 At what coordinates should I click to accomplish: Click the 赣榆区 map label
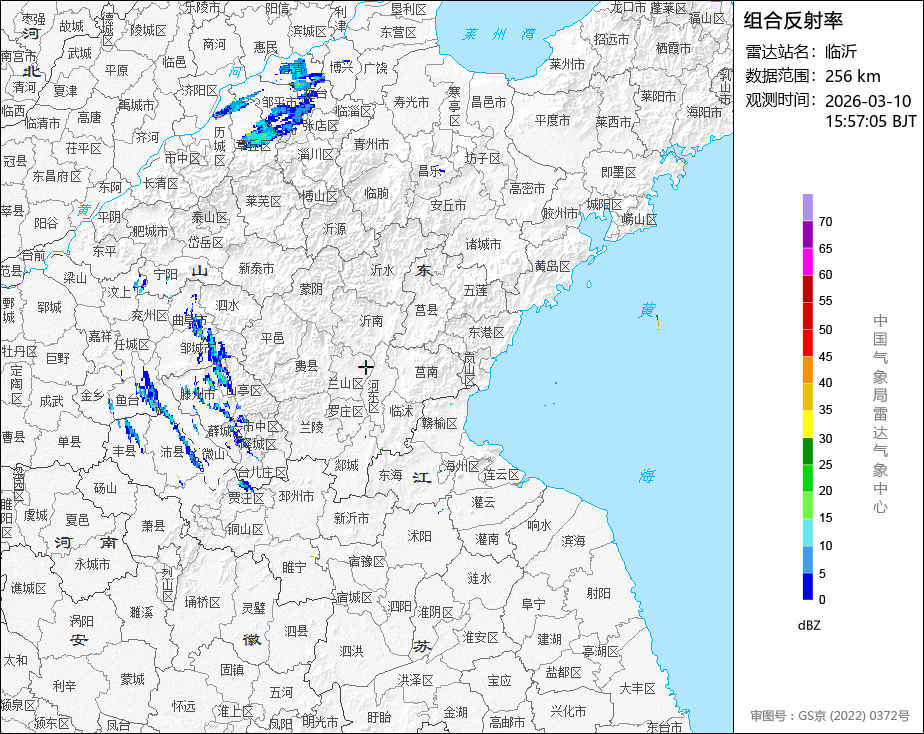click(439, 424)
